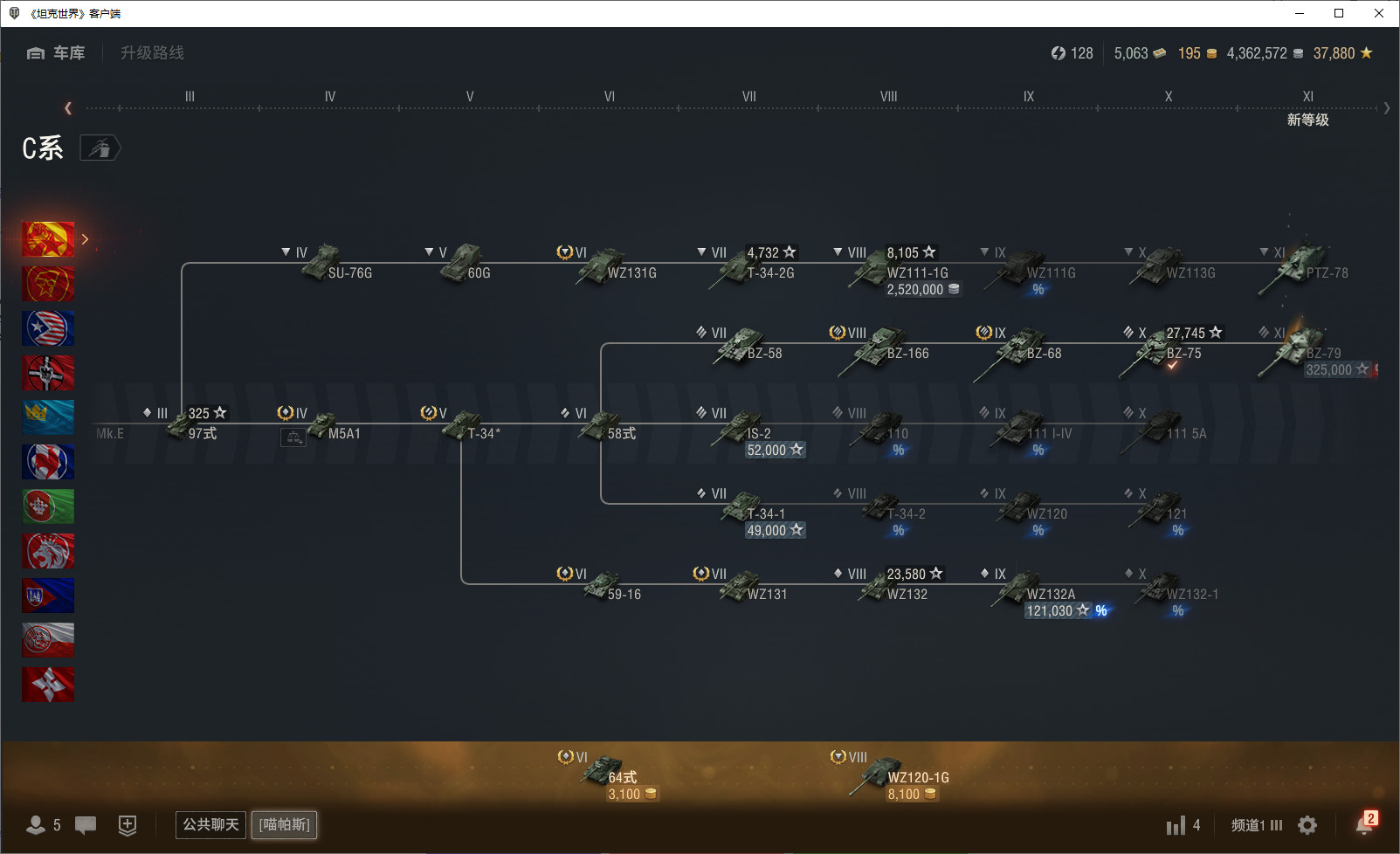
Task: Click the 23,580 XP value above WZ132
Action: click(914, 575)
